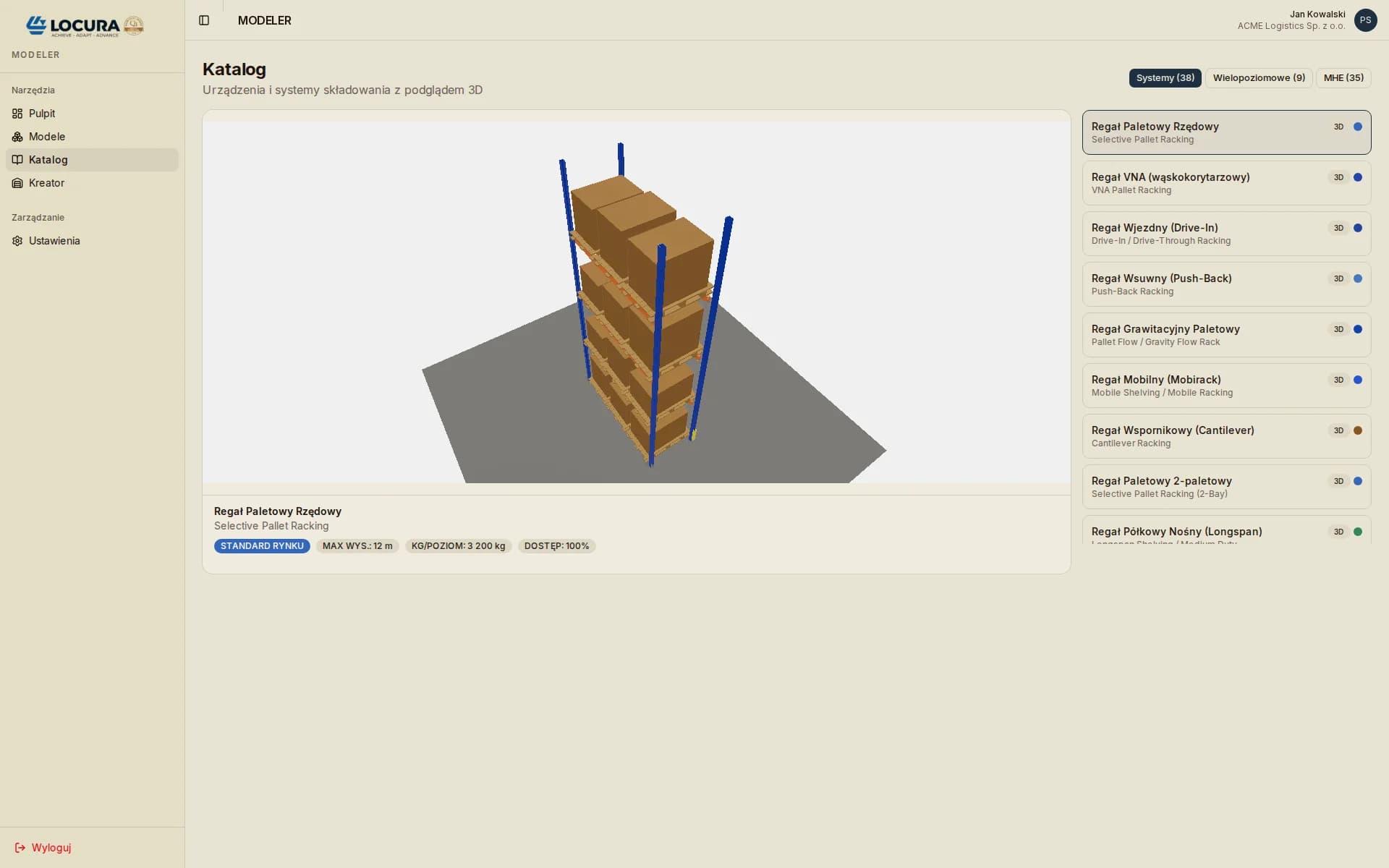Click the Modele cubes icon
Viewport: 1389px width, 868px height.
click(x=17, y=137)
